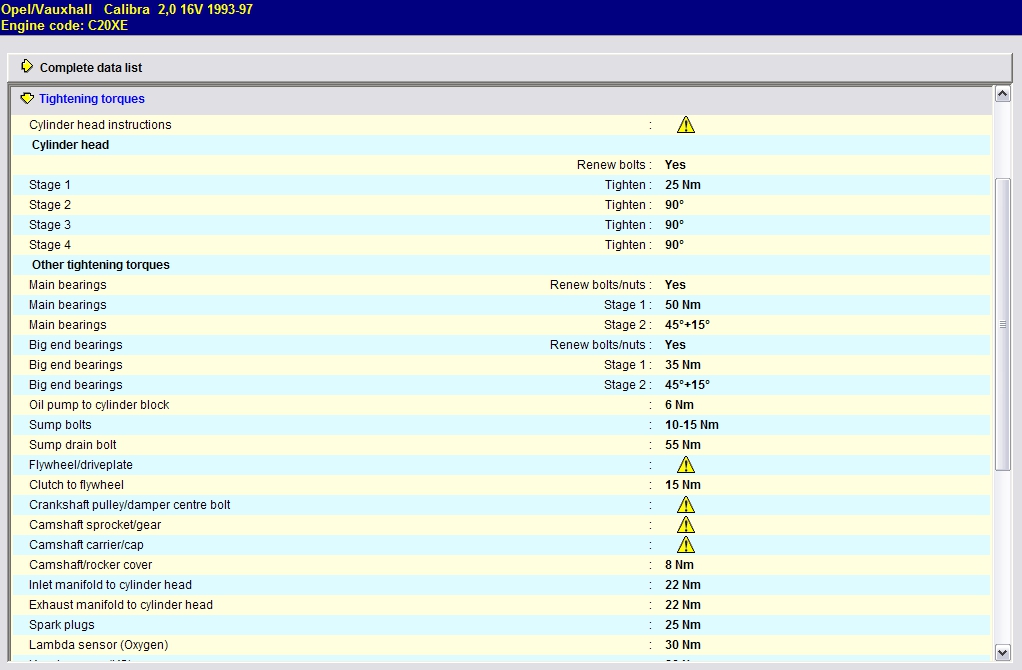Select the Oil pump to cylinder block row
This screenshot has height=670, width=1022.
[501, 405]
